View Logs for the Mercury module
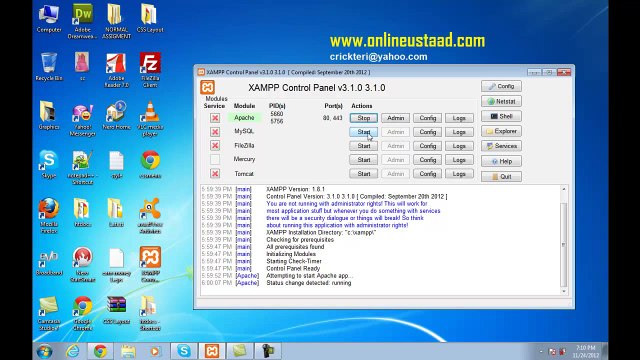 click(x=459, y=160)
